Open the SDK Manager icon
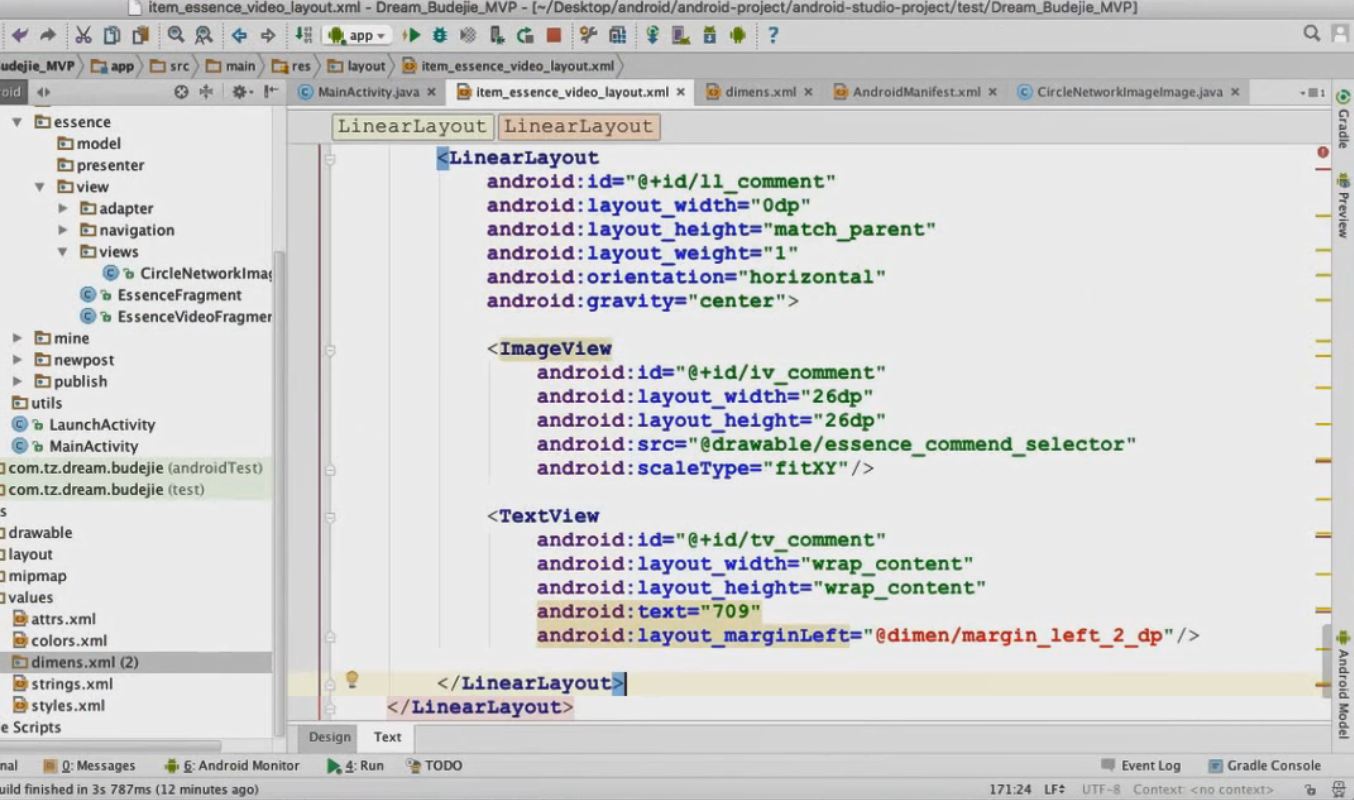The height and width of the screenshot is (800, 1354). point(710,36)
